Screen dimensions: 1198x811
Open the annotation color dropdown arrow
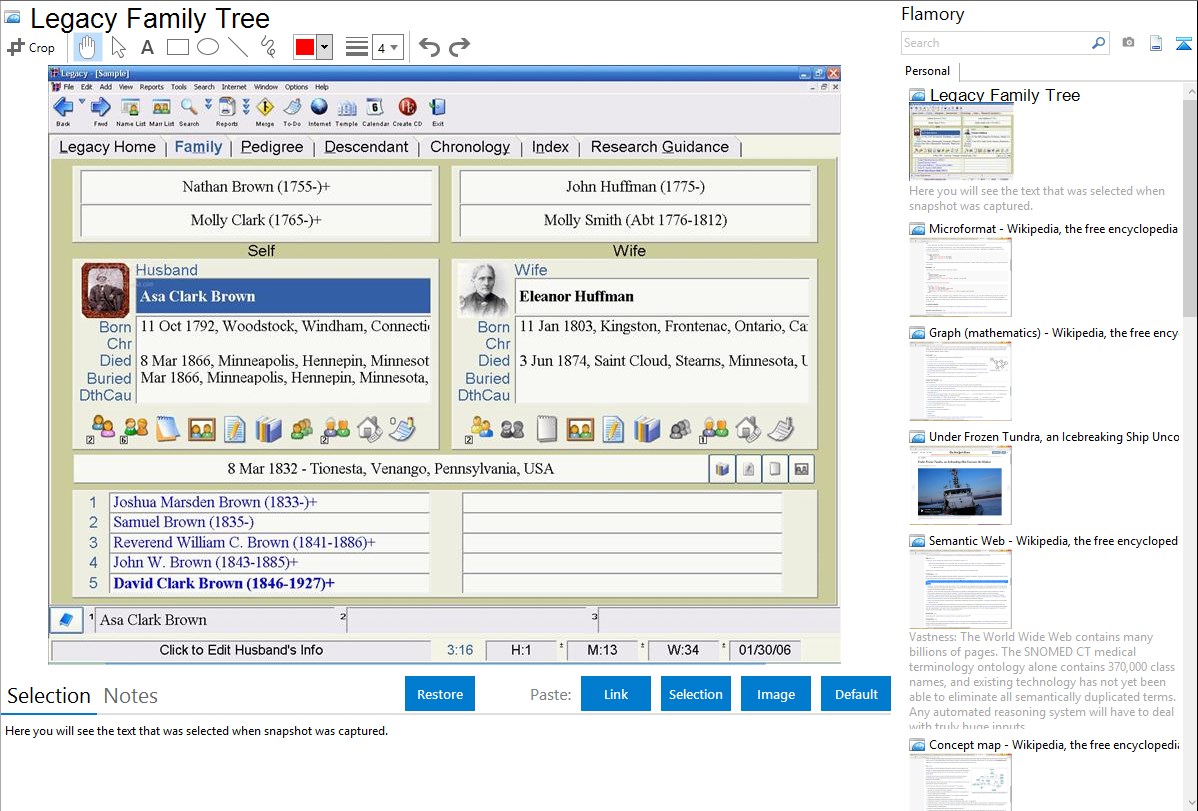pos(325,47)
